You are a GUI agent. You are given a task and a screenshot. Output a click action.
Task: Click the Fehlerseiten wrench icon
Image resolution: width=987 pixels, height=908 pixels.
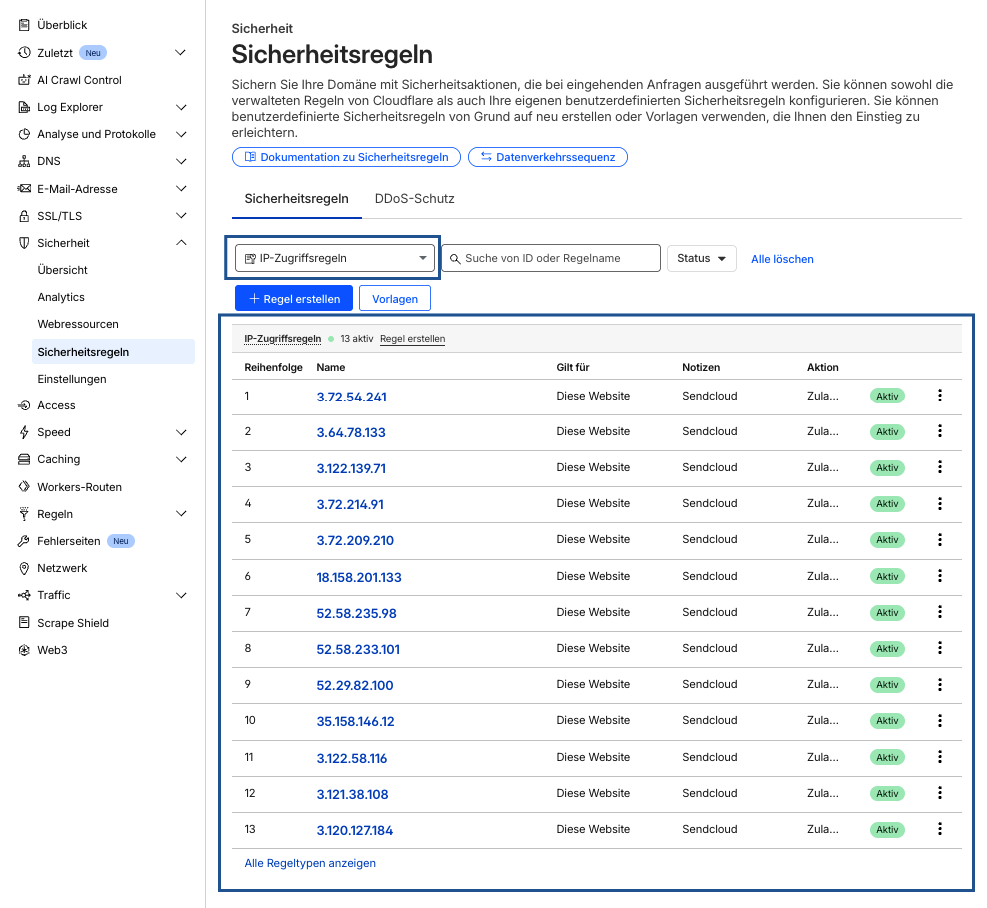pyautogui.click(x=24, y=541)
